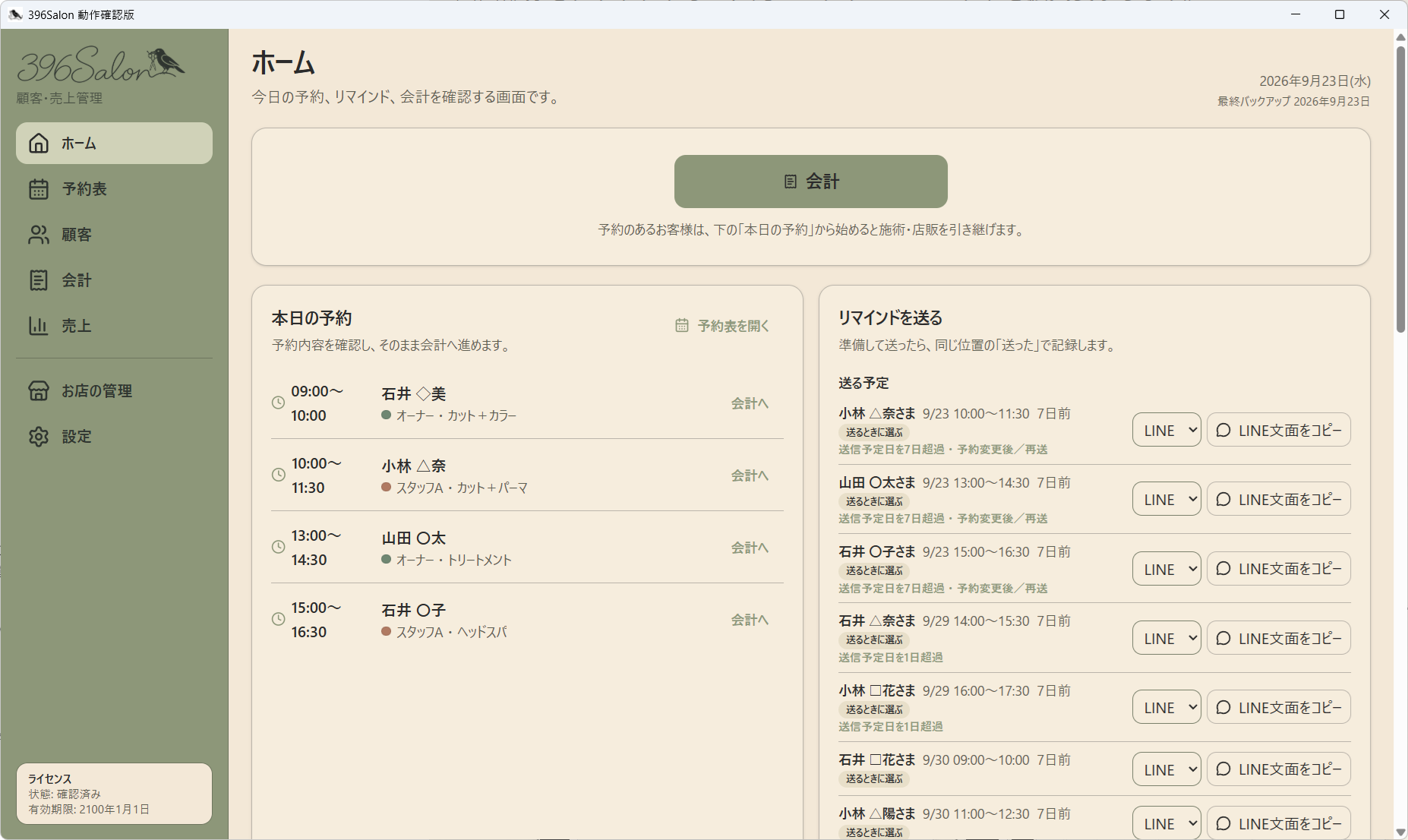The image size is (1408, 840).
Task: Open 予約表を開く link
Action: 722,326
